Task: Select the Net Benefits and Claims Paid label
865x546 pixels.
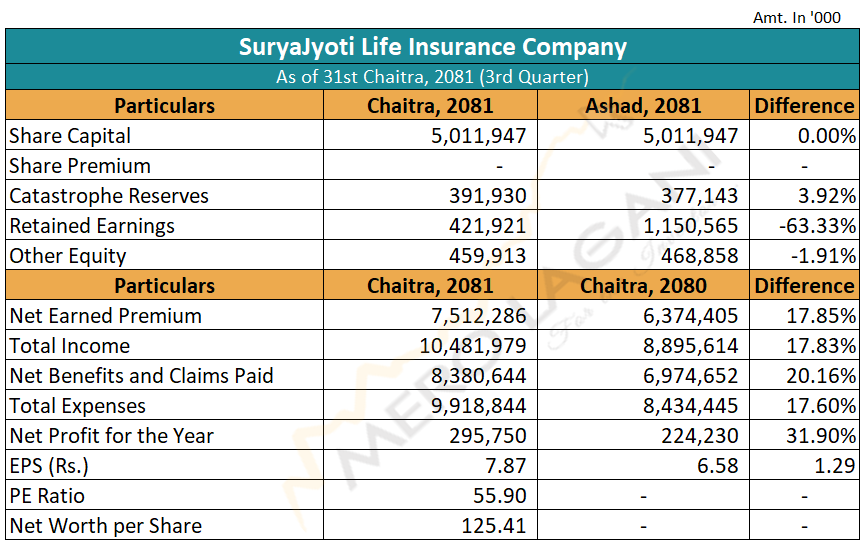Action: [141, 376]
